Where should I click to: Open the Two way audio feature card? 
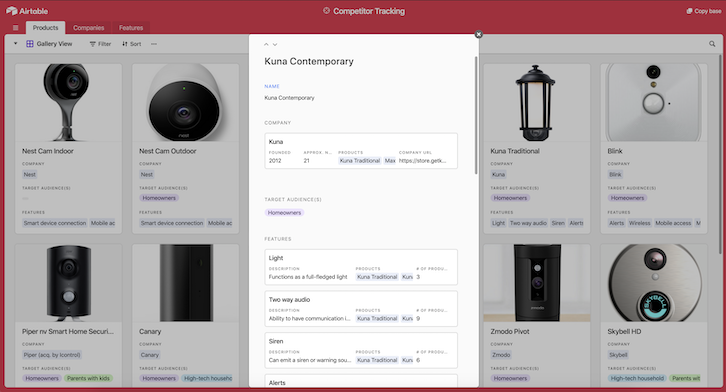coord(361,309)
